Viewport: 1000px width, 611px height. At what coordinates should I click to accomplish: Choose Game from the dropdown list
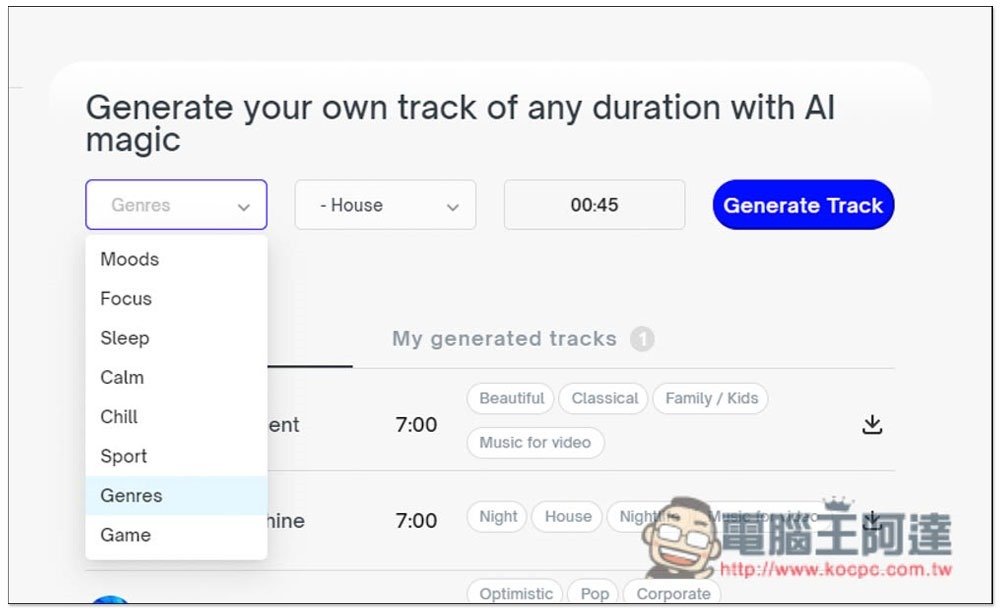click(x=125, y=535)
